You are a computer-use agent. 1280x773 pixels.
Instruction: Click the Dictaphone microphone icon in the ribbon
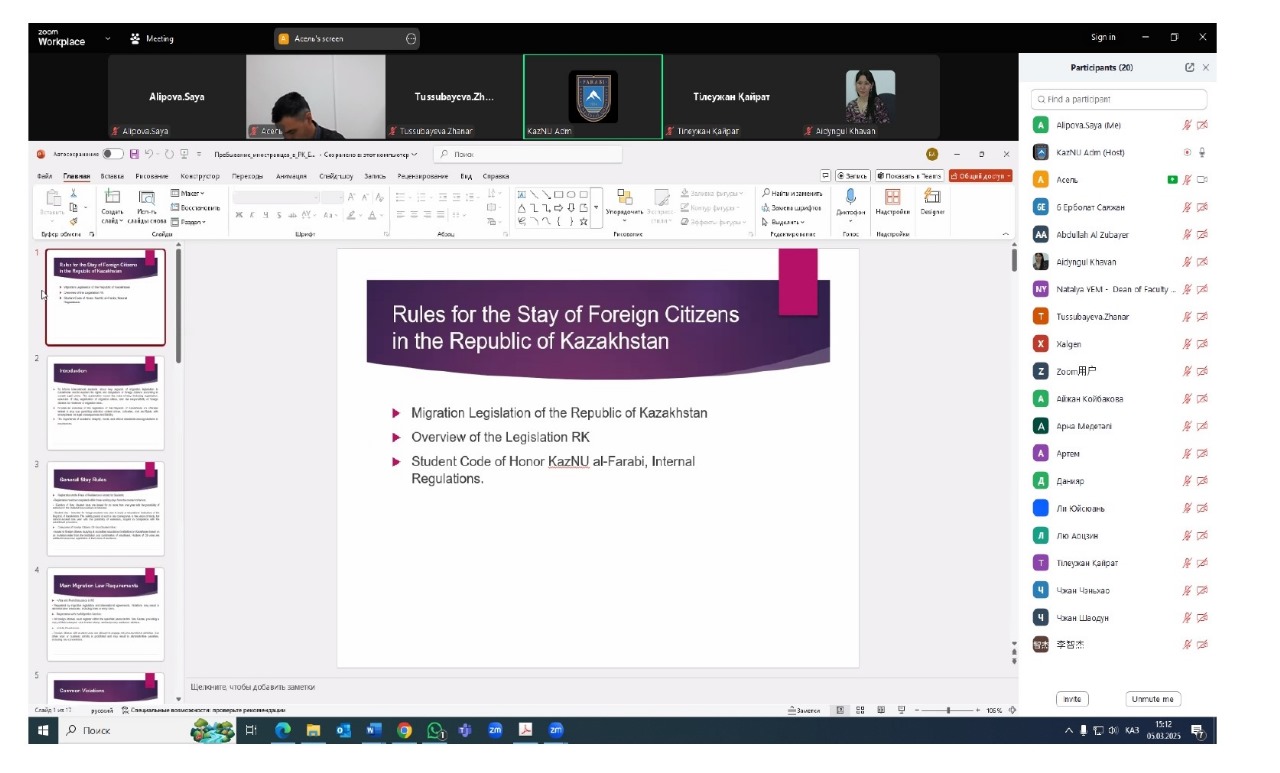[851, 196]
